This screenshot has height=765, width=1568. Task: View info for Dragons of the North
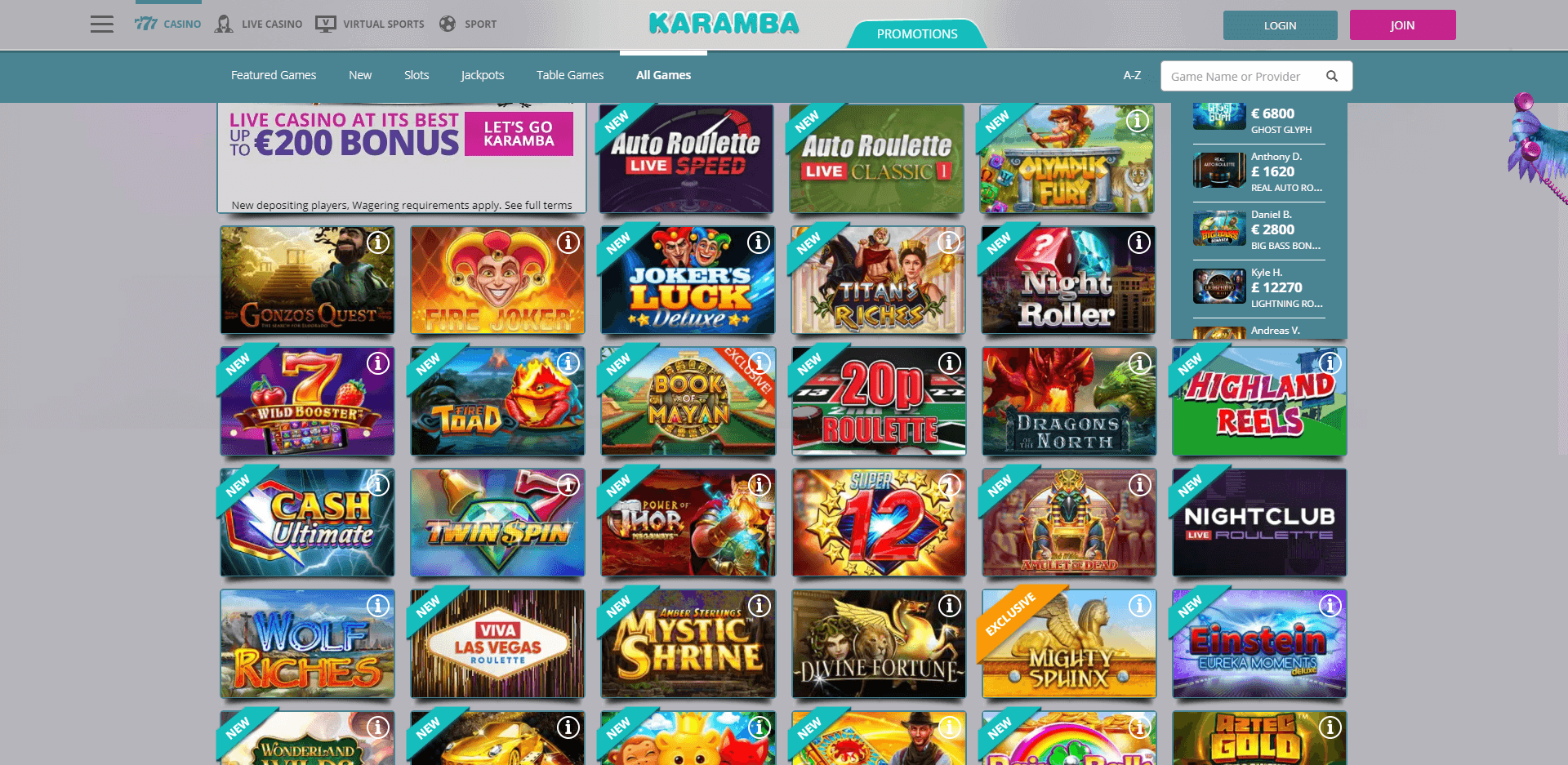coord(1139,363)
